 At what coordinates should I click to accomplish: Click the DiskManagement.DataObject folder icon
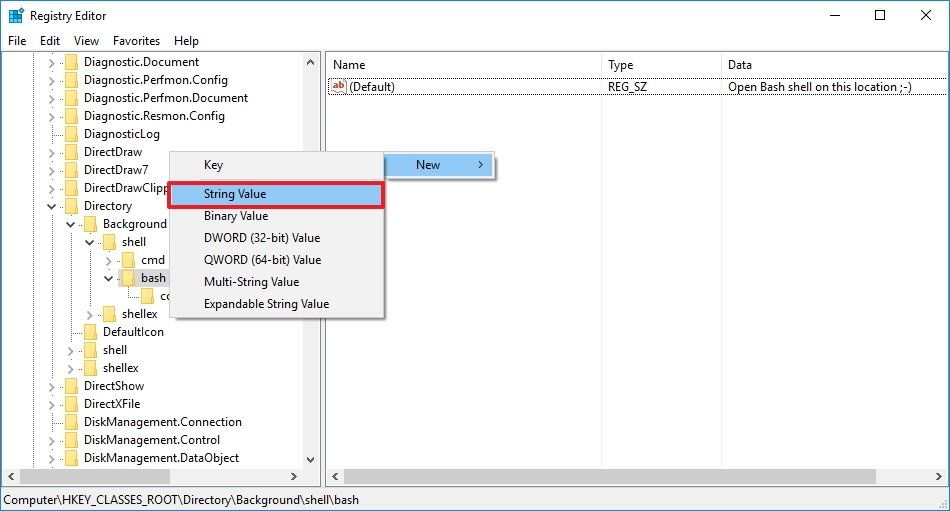[71, 458]
